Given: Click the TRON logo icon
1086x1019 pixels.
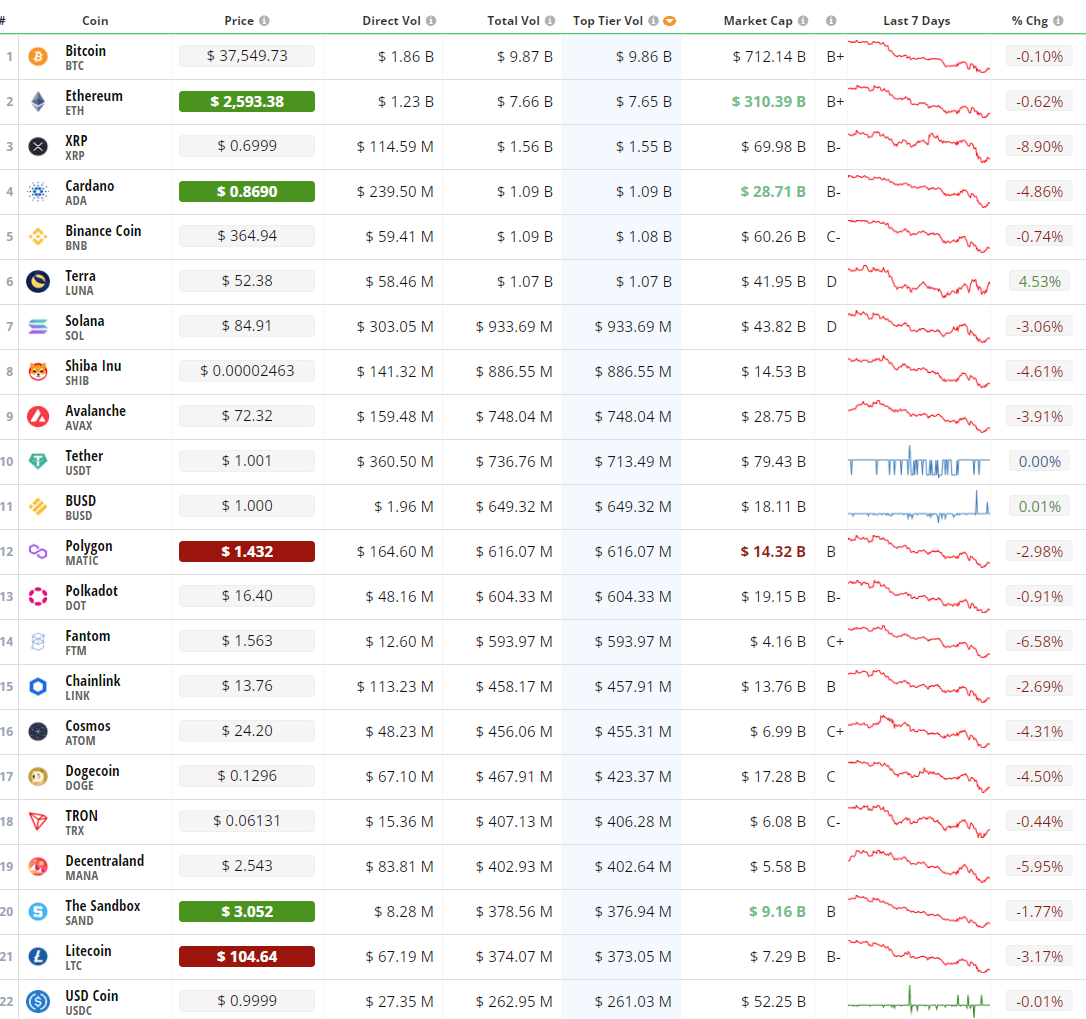Looking at the screenshot, I should coord(38,822).
